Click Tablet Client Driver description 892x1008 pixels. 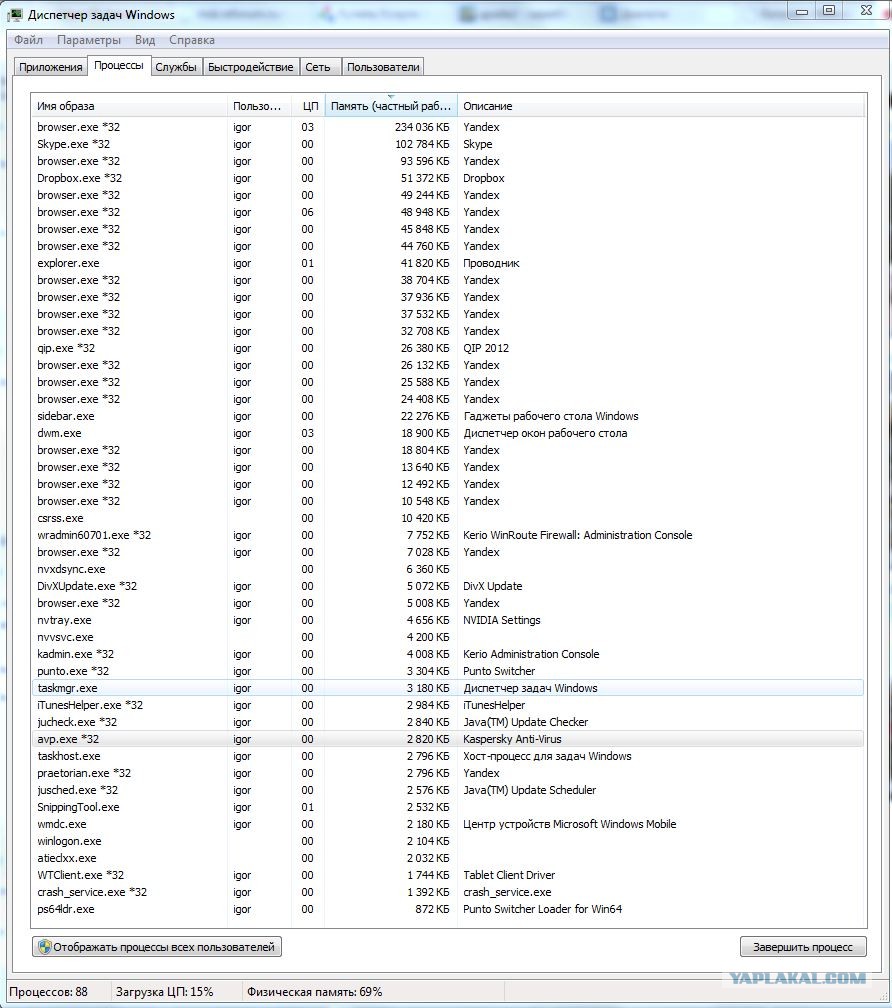[x=509, y=875]
